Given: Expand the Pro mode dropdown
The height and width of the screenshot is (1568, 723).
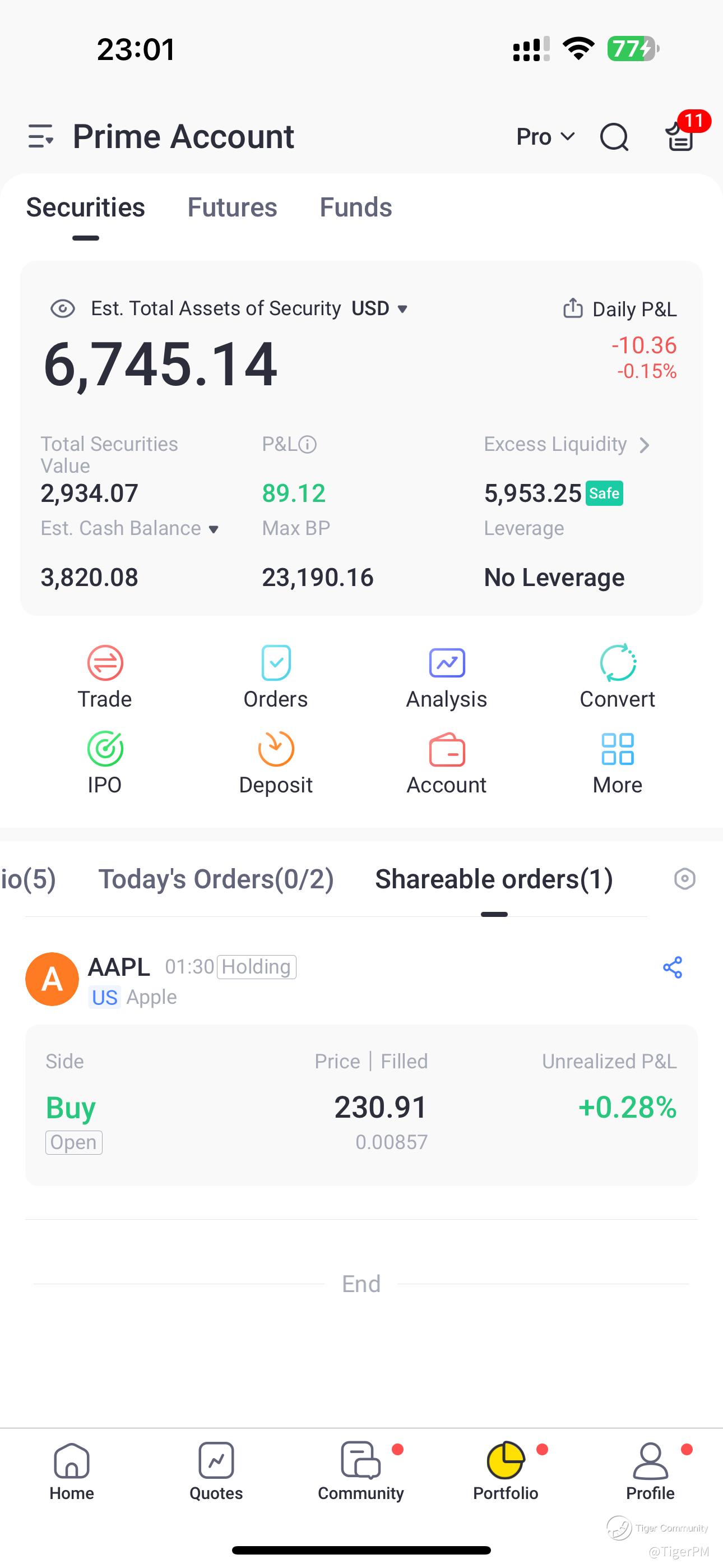Looking at the screenshot, I should (545, 136).
